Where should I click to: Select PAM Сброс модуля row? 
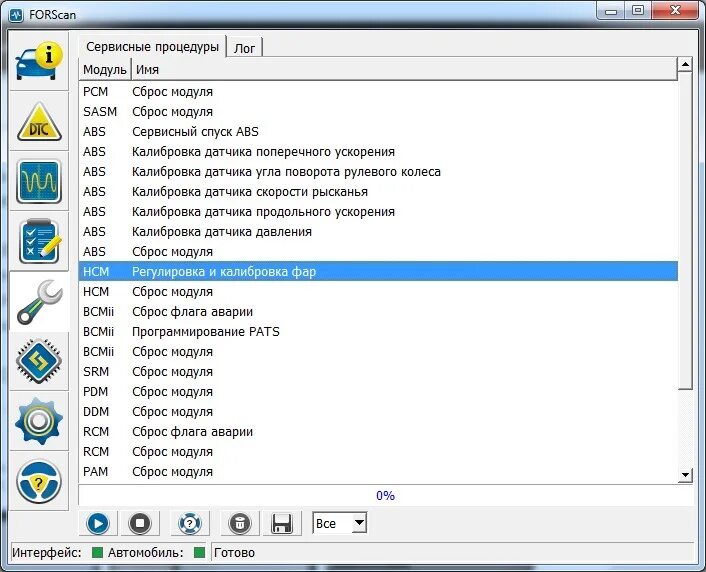[378, 471]
